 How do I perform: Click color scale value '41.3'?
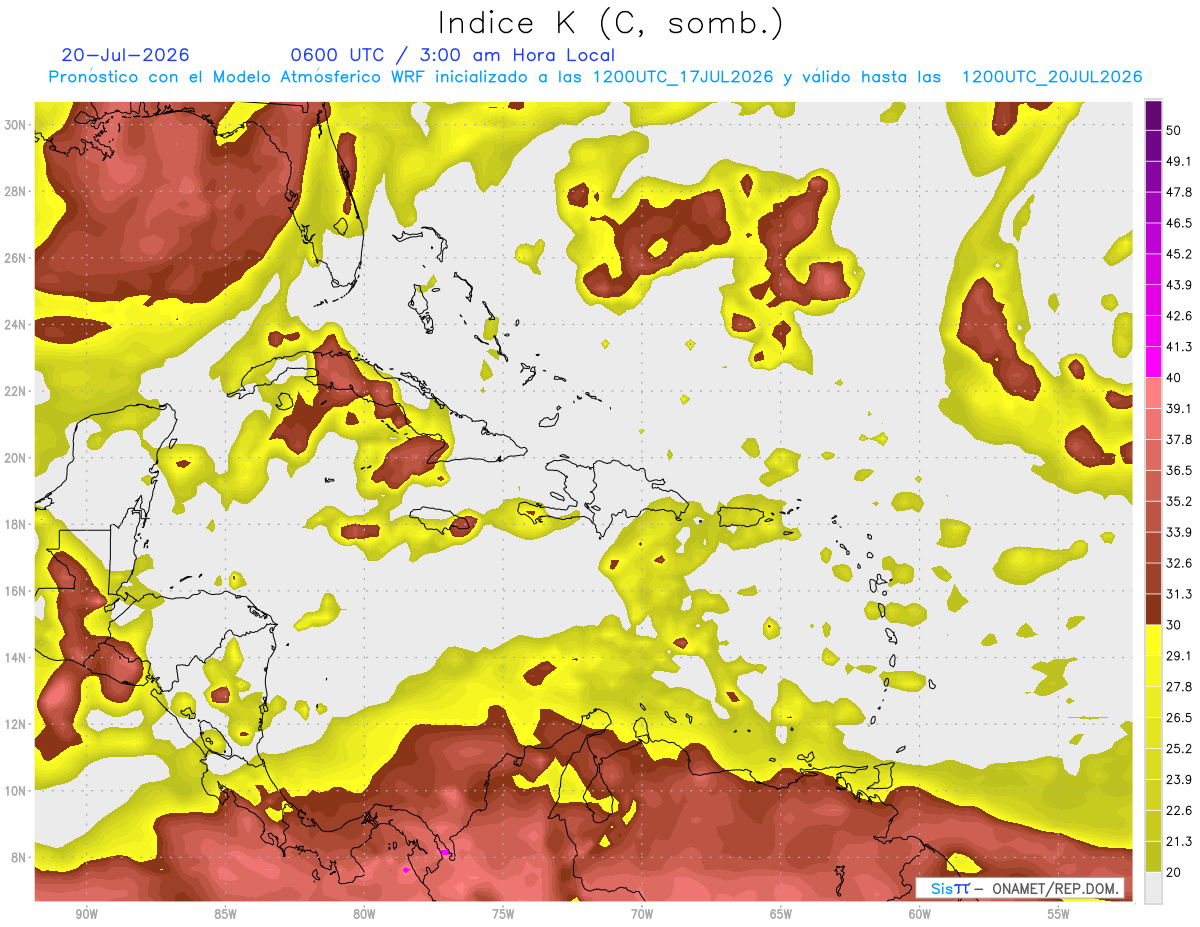click(x=1178, y=347)
